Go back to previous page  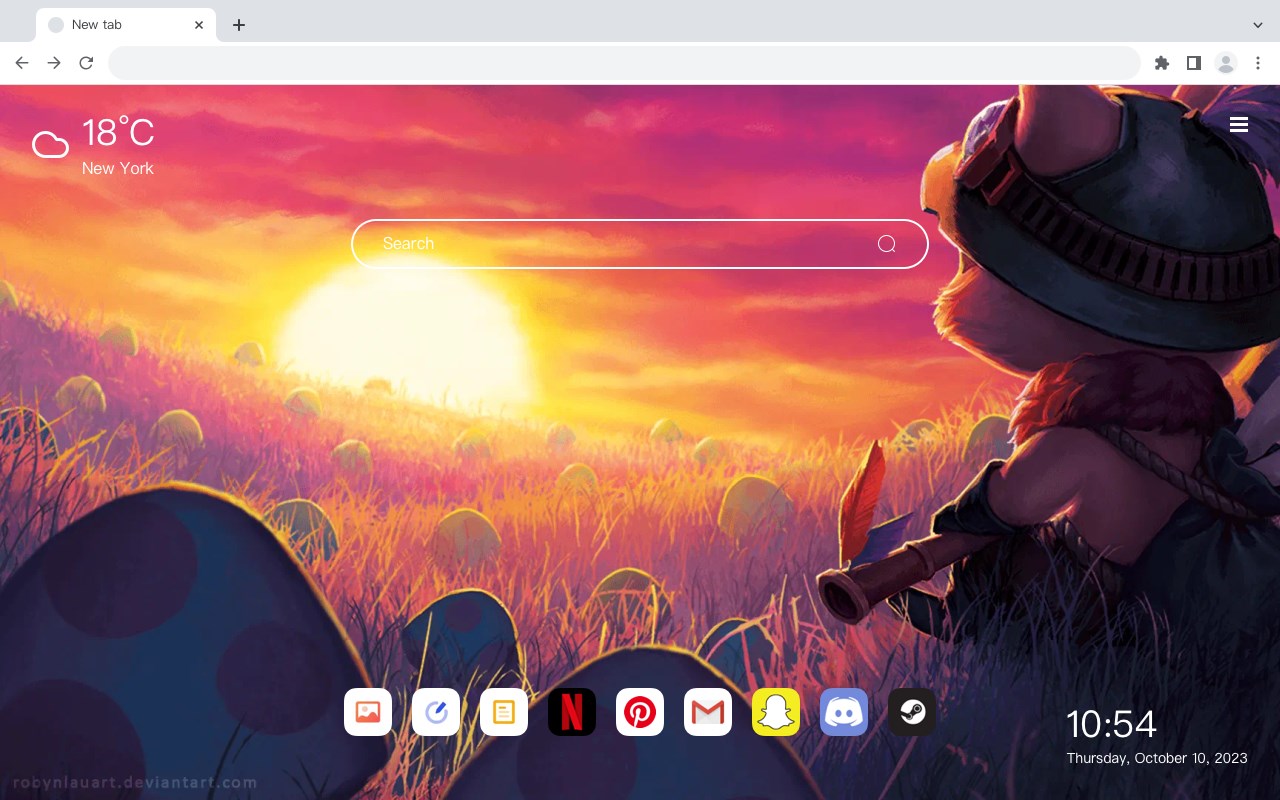coord(22,63)
